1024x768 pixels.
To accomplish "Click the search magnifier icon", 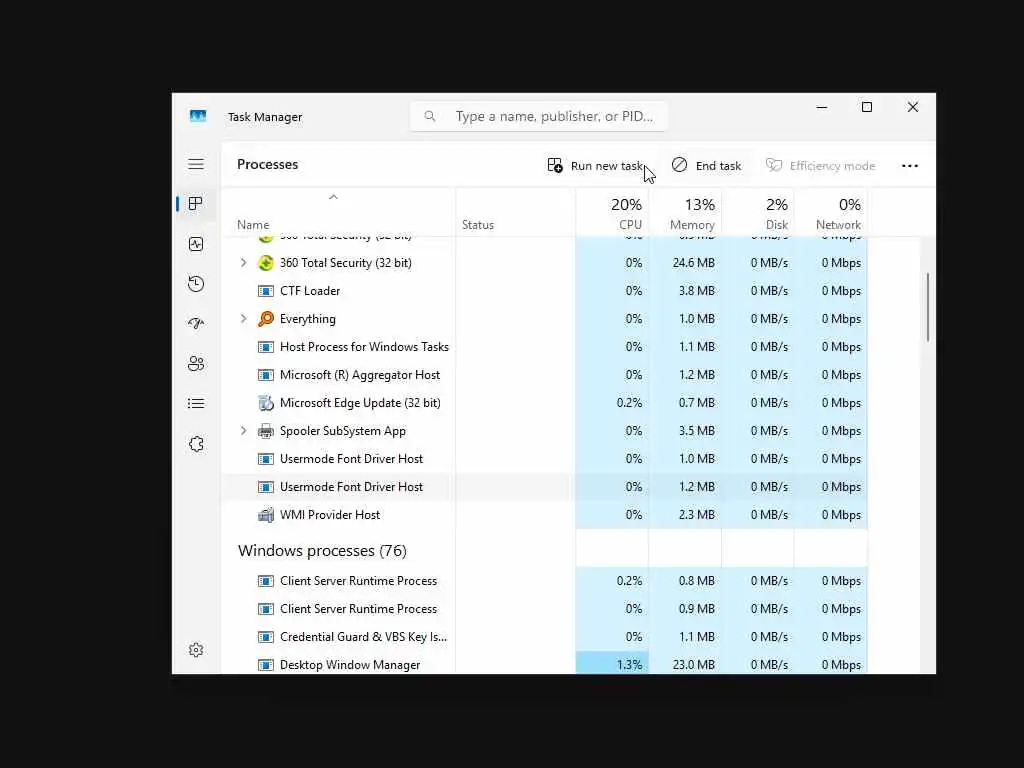I will 430,116.
